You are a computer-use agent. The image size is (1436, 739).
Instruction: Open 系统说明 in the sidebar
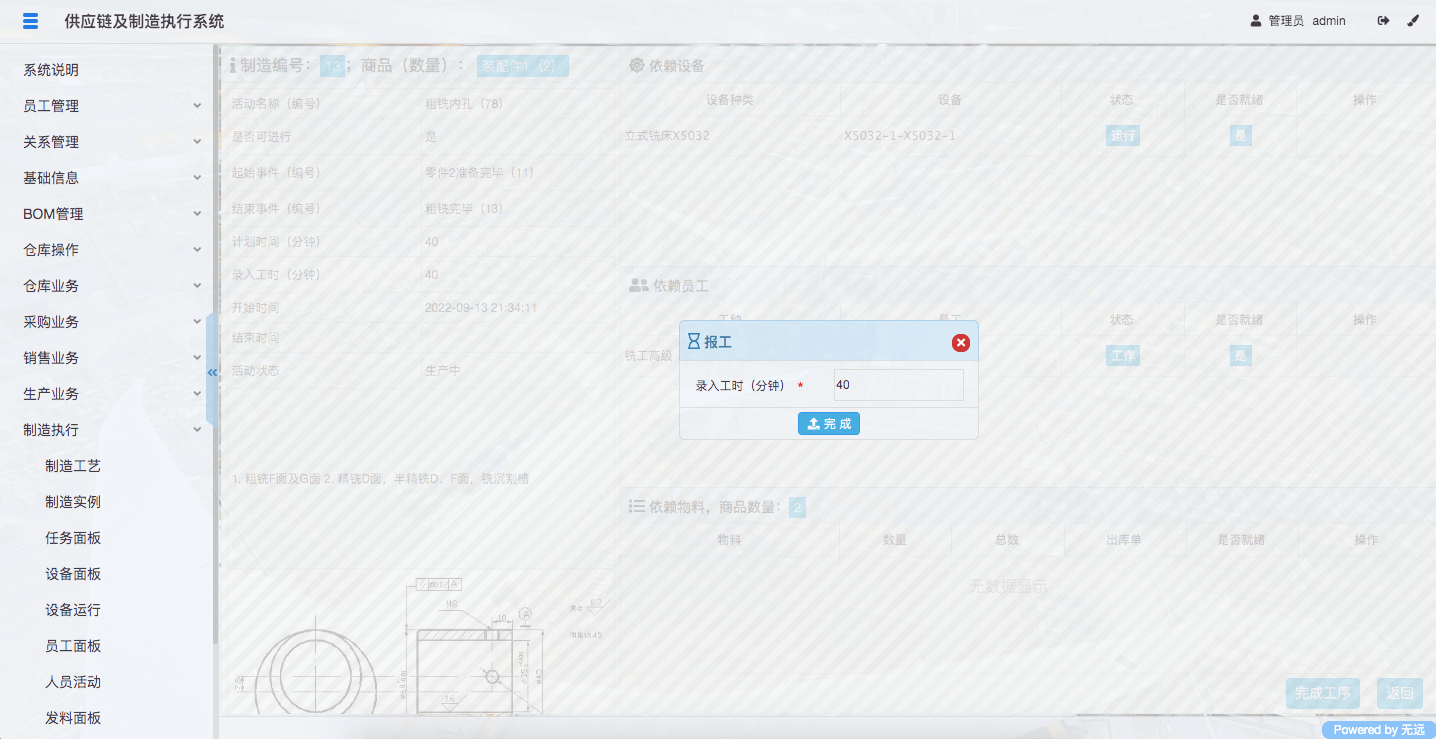[x=51, y=70]
